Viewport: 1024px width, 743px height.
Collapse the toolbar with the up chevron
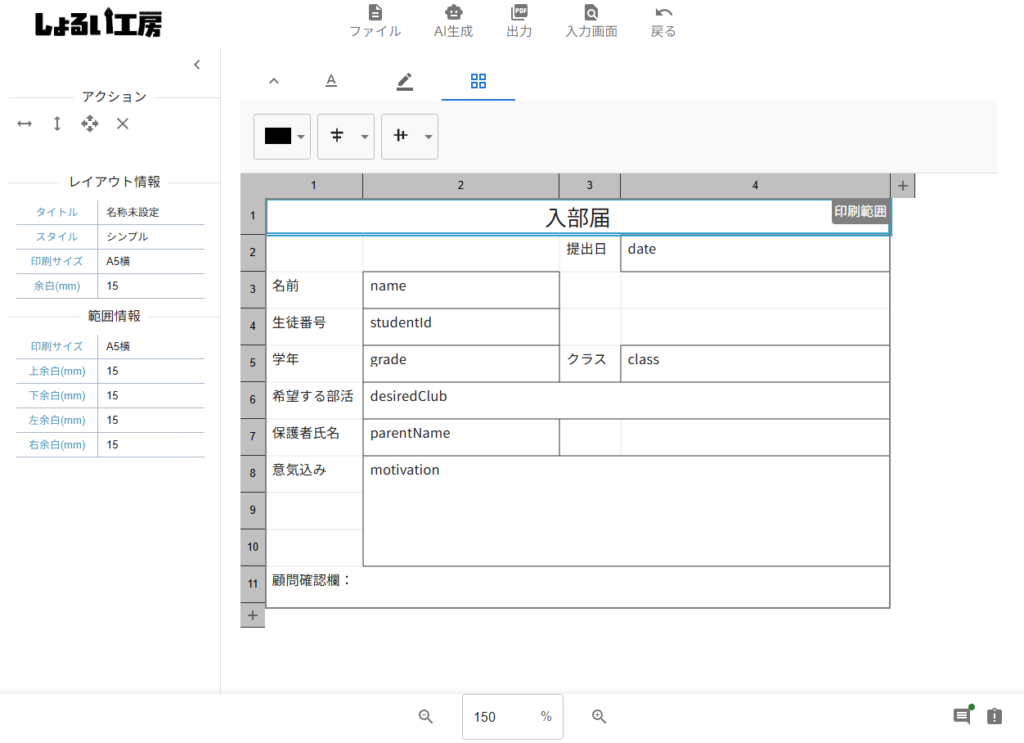[274, 81]
